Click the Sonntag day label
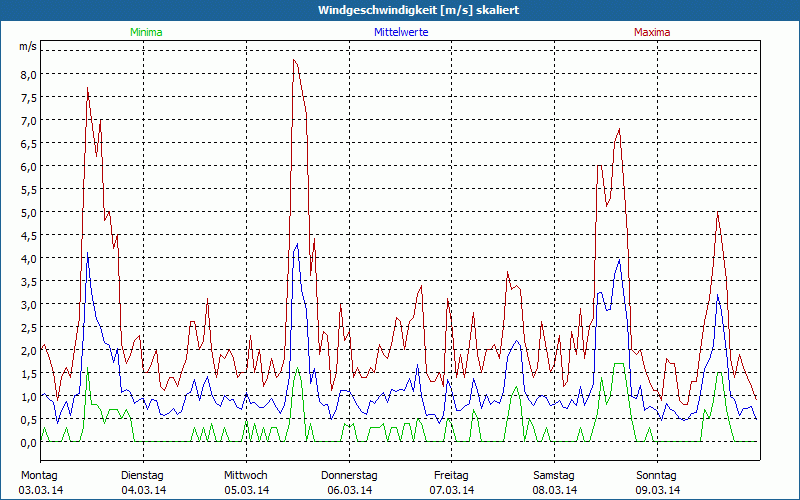Image resolution: width=800 pixels, height=500 pixels. pos(657,475)
